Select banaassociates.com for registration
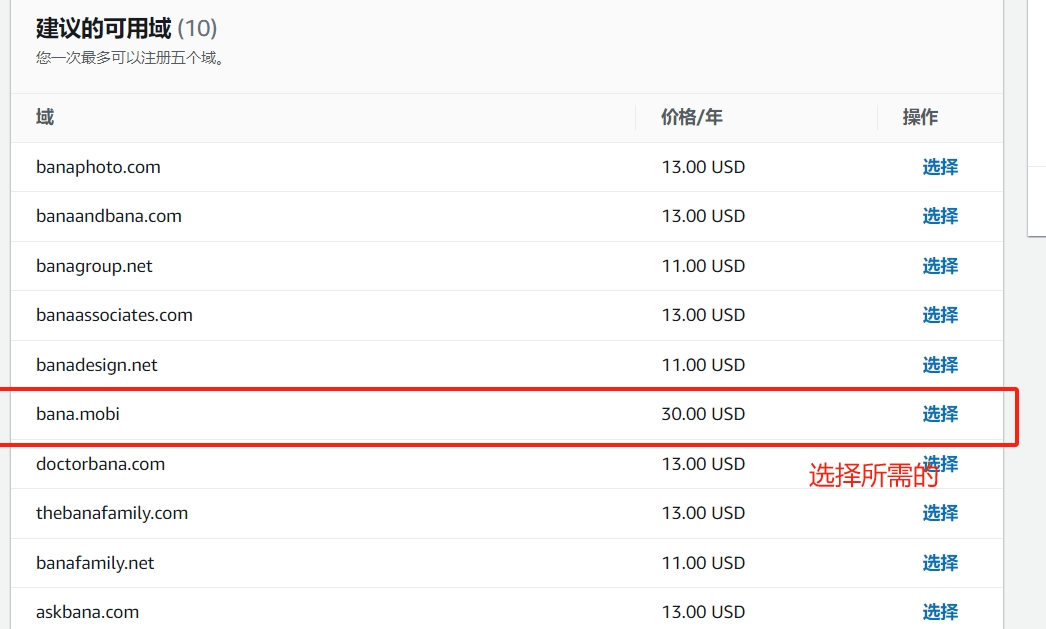 pos(940,315)
